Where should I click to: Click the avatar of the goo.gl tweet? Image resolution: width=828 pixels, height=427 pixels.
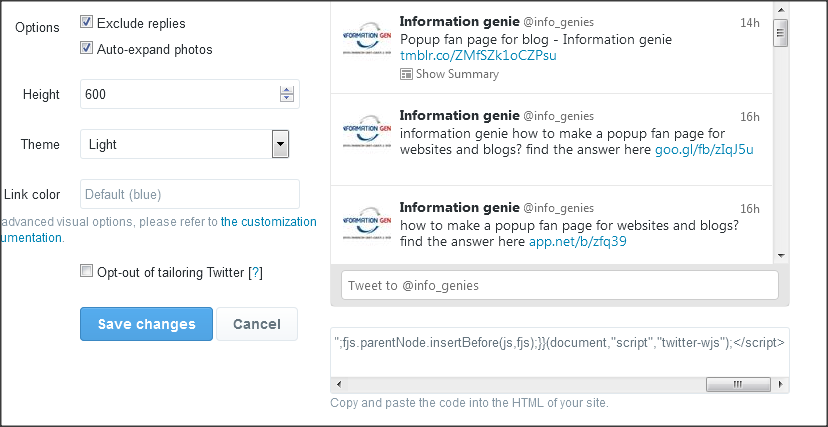click(x=366, y=131)
